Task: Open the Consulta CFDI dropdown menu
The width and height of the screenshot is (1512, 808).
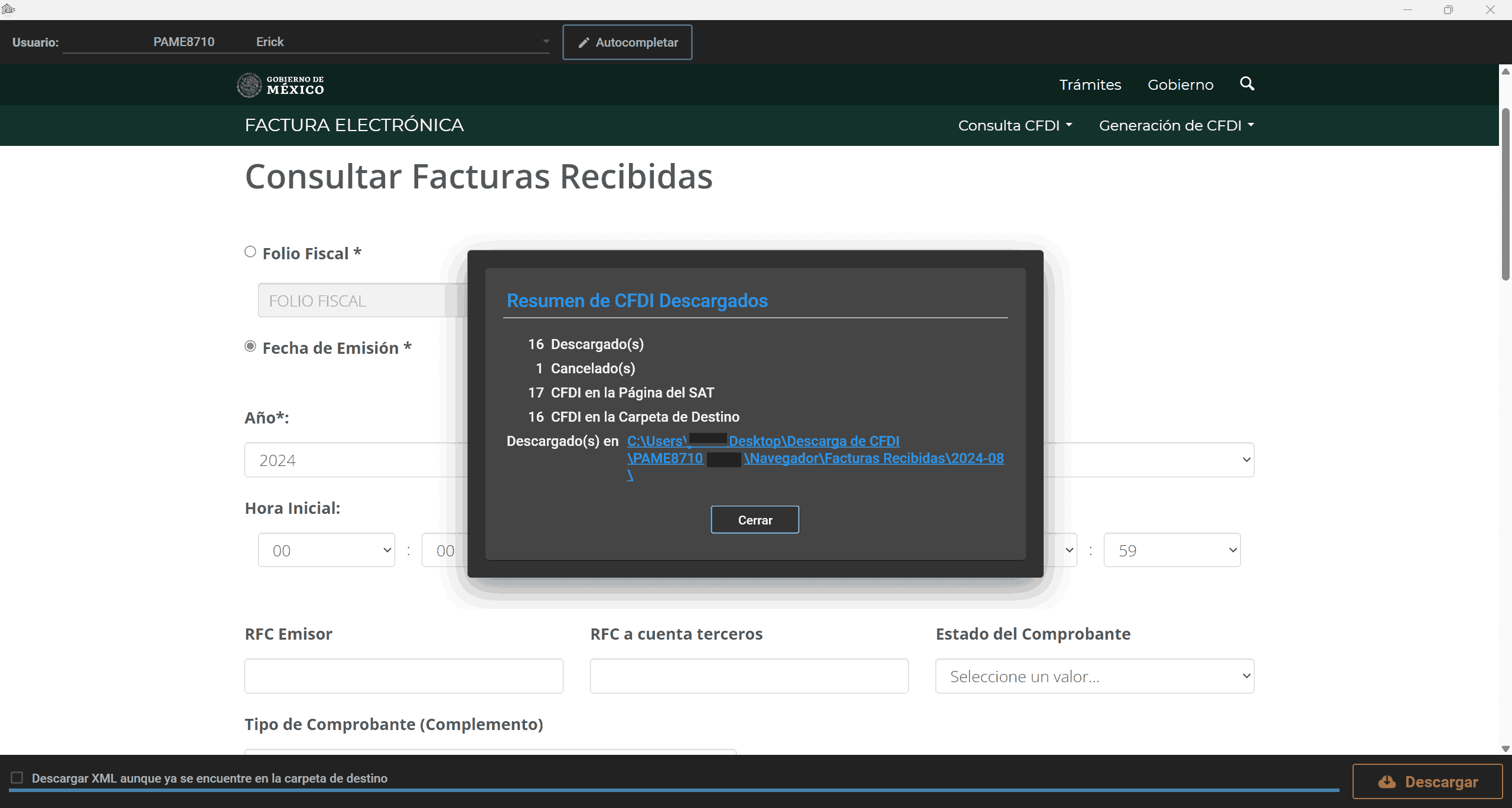Action: point(1014,125)
